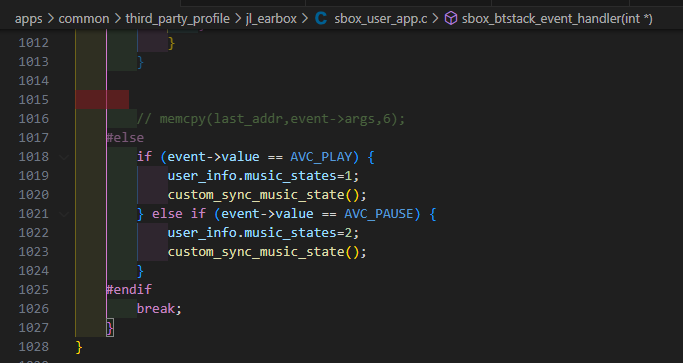
Task: Click line number 1024 in the gutter
Action: click(34, 271)
